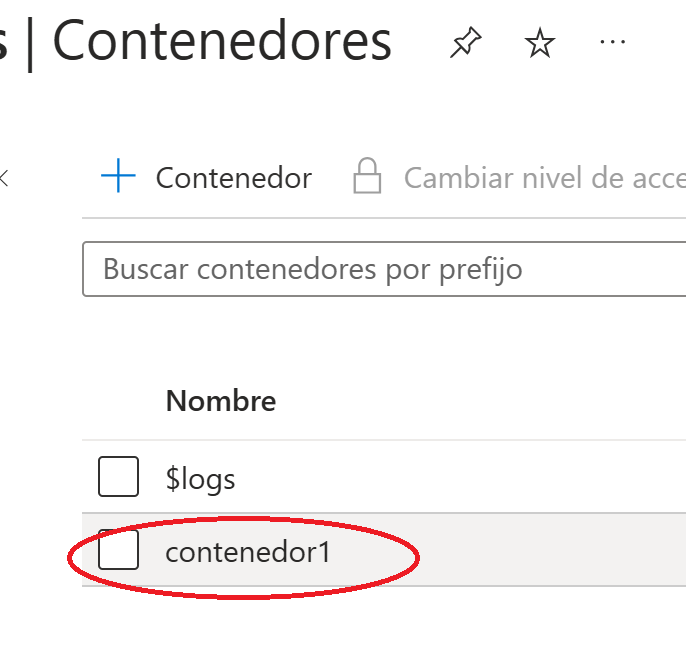Screen dimensions: 686x652
Task: Tick the checkbox next to $logs
Action: pyautogui.click(x=119, y=477)
